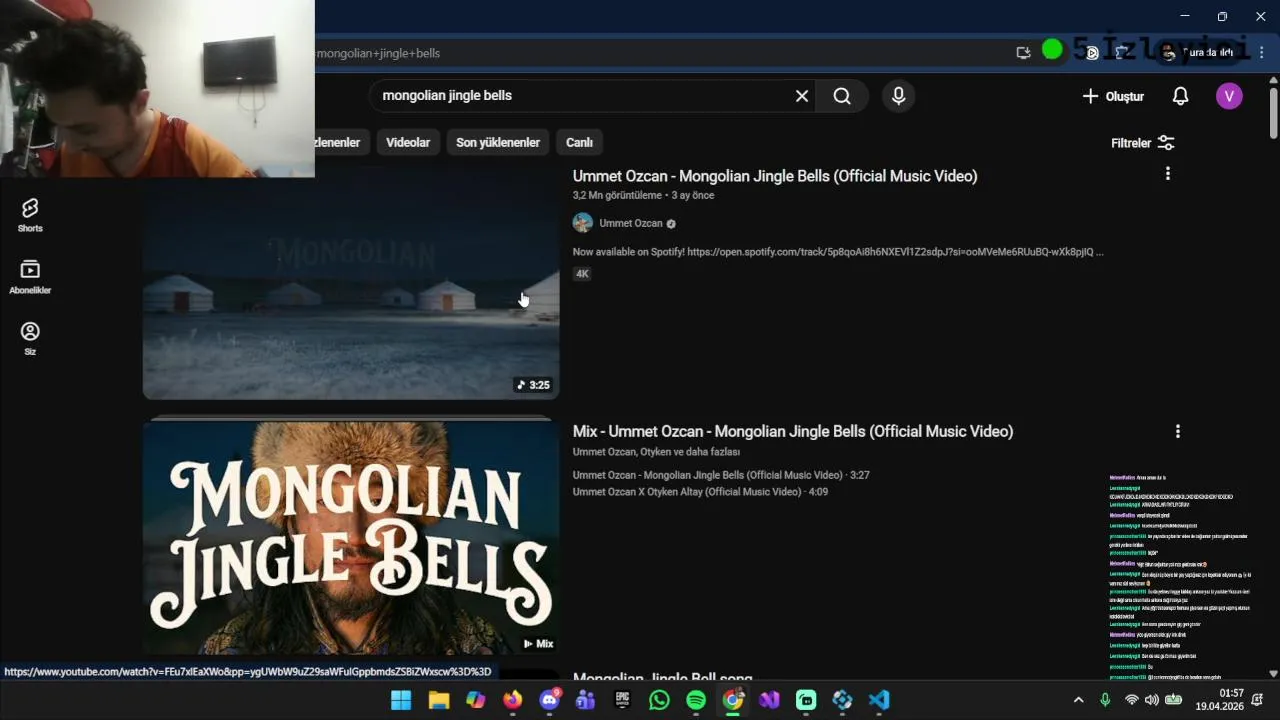Open the Chrome profile chip
This screenshot has height=720, width=1280.
(x=1198, y=53)
